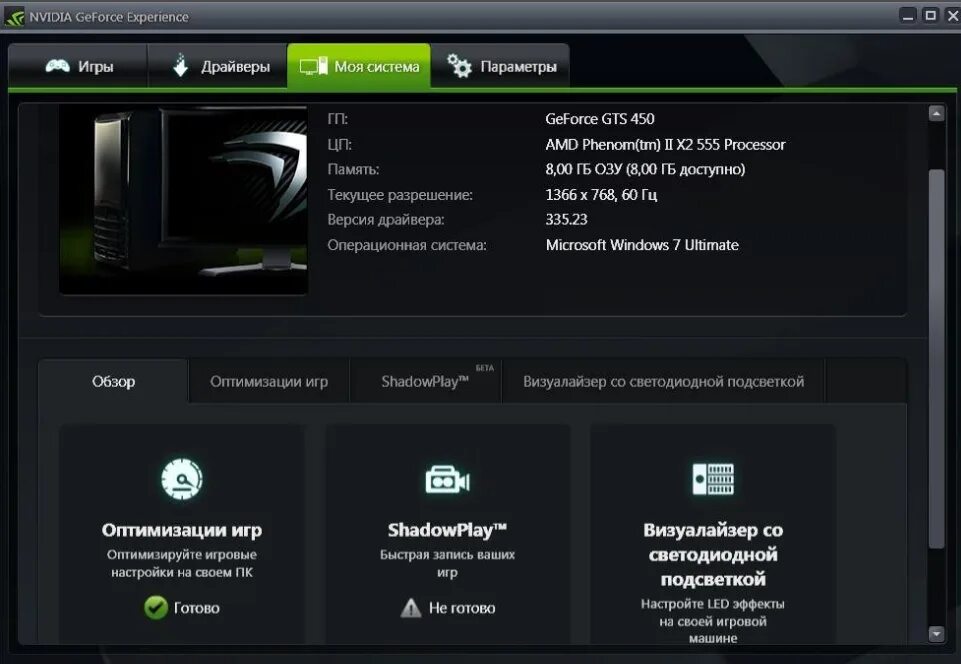Click the speedometer icon for game optimization
The image size is (961, 664).
pyautogui.click(x=182, y=478)
